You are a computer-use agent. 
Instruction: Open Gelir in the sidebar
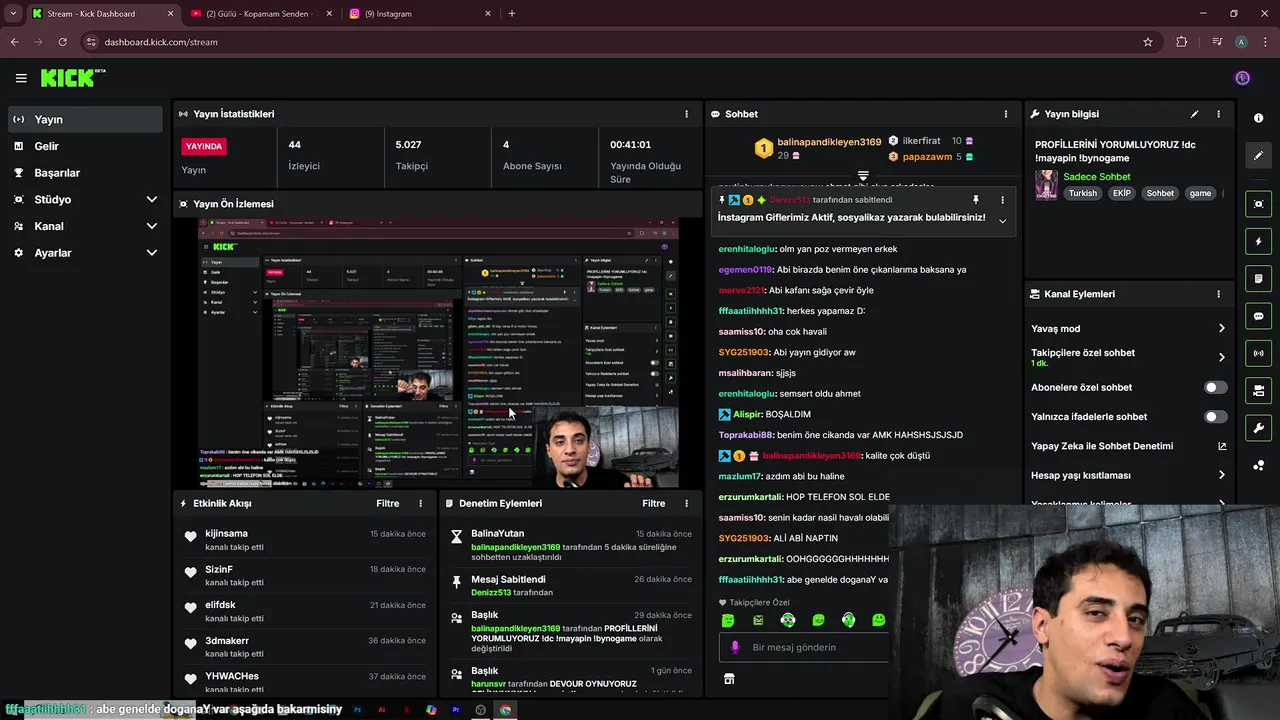pyautogui.click(x=84, y=146)
